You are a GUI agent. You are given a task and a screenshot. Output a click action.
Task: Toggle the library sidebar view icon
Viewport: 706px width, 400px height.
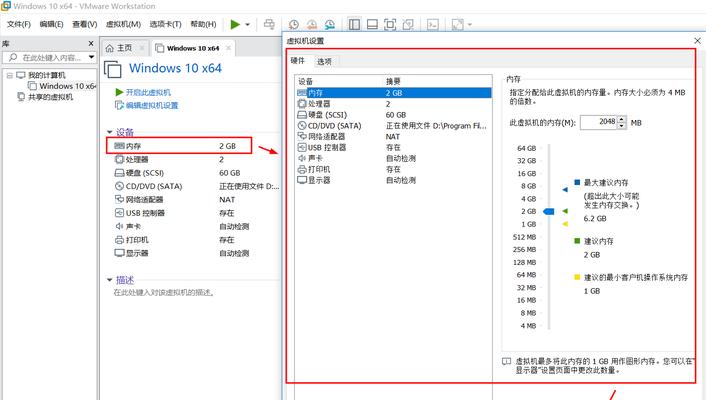click(x=354, y=24)
